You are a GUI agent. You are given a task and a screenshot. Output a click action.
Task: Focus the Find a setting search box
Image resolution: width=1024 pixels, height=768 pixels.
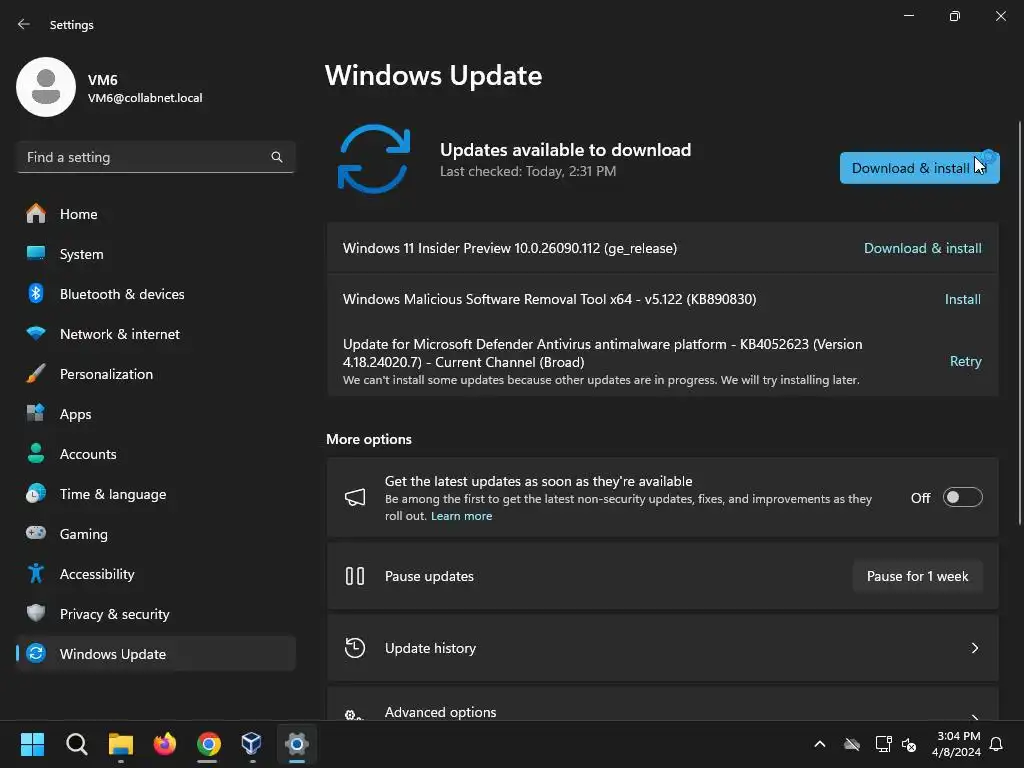coord(156,157)
